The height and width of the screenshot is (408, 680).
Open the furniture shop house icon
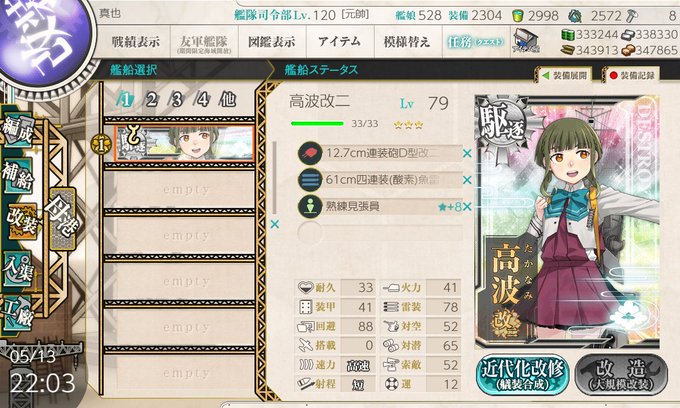pos(526,41)
